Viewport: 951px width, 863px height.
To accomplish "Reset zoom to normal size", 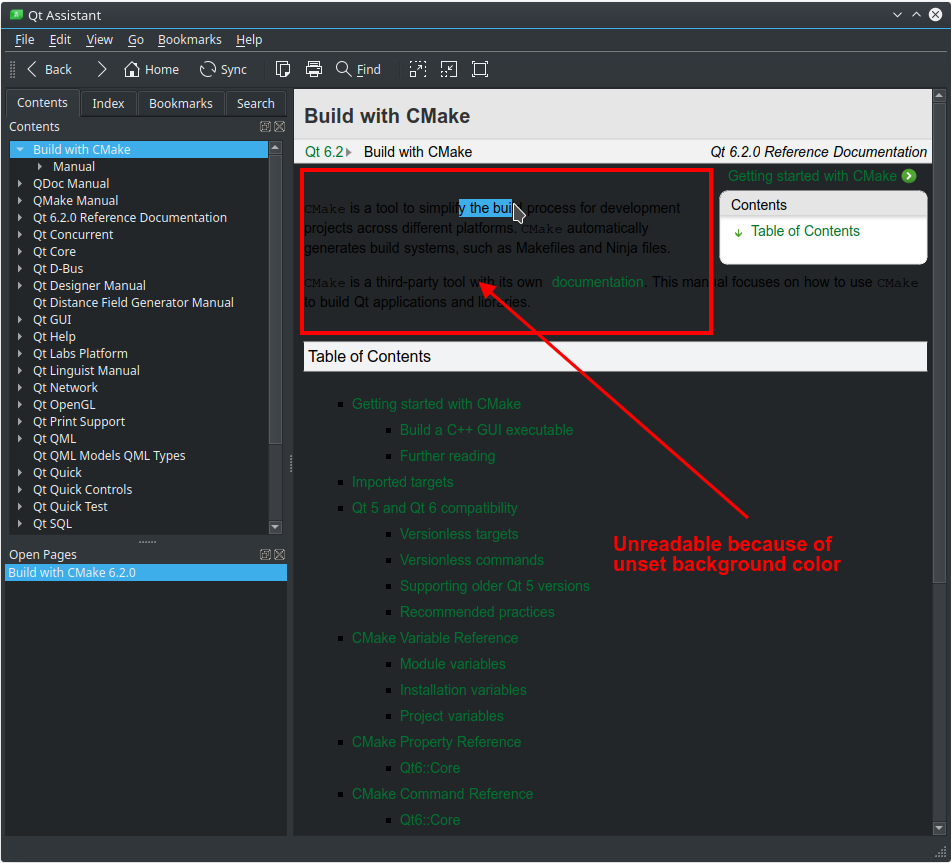I will (480, 69).
